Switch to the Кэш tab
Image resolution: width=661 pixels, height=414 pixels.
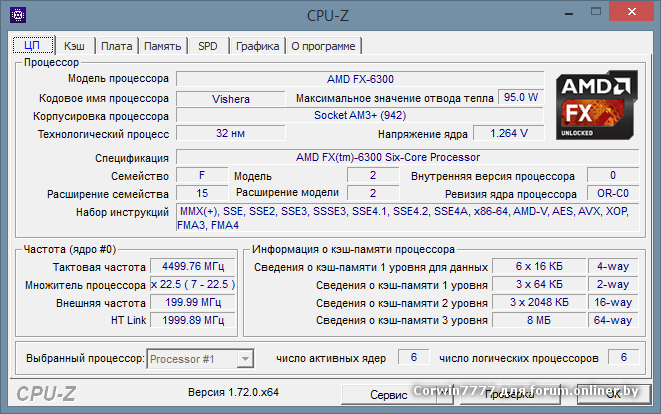tap(74, 46)
